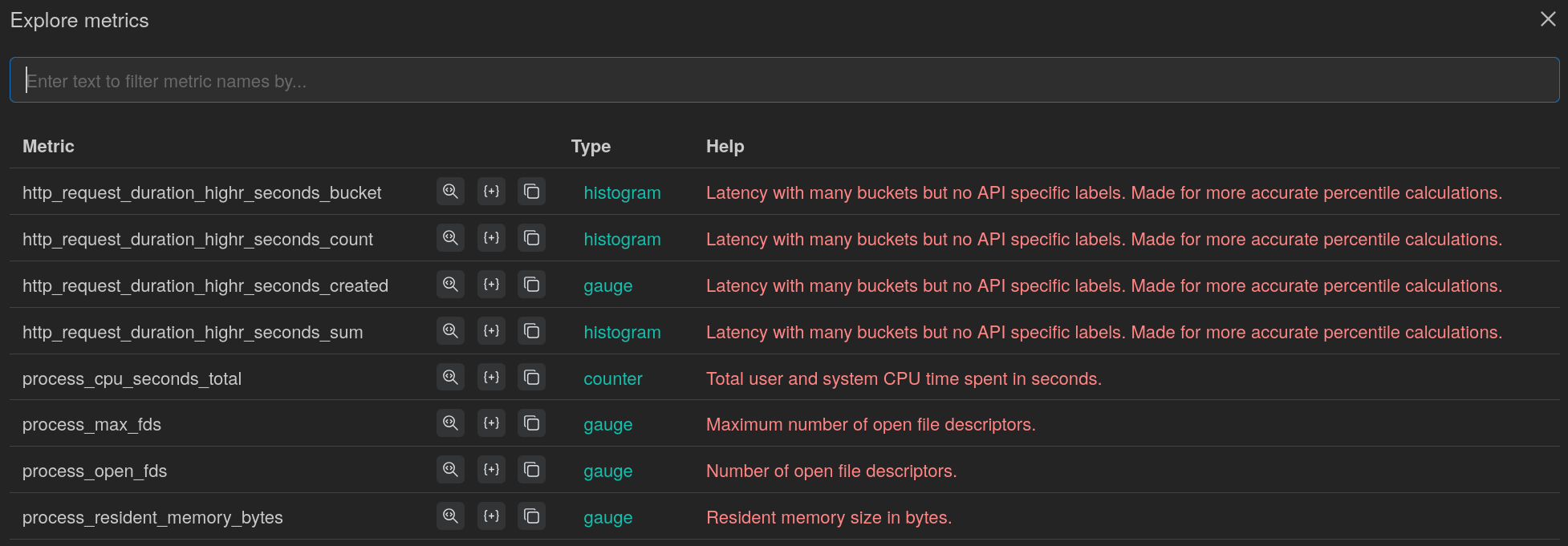
Task: Copy the http_request_duration_highr_seconds_bucket metric name
Action: coord(531,192)
